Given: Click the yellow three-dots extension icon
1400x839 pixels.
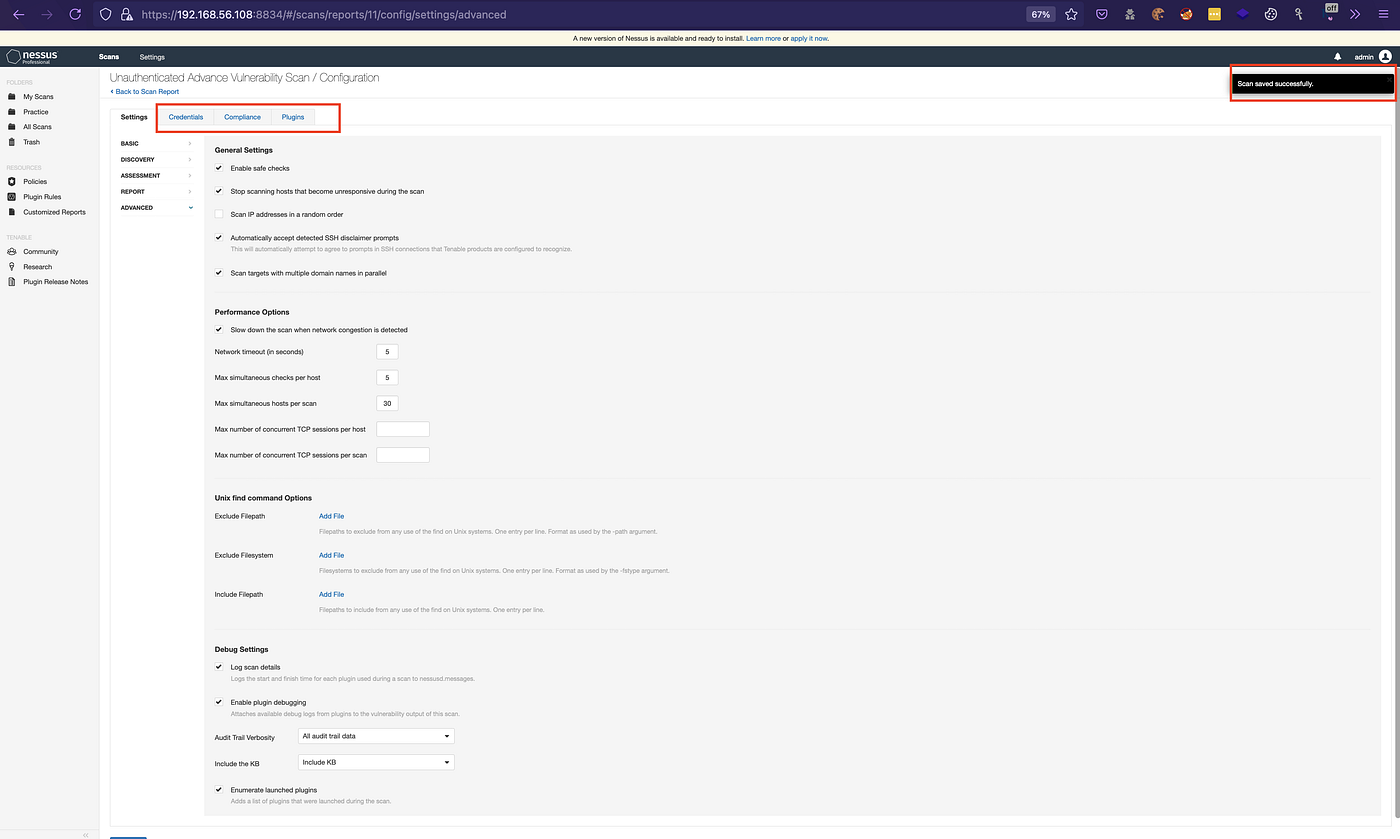Looking at the screenshot, I should [1215, 14].
